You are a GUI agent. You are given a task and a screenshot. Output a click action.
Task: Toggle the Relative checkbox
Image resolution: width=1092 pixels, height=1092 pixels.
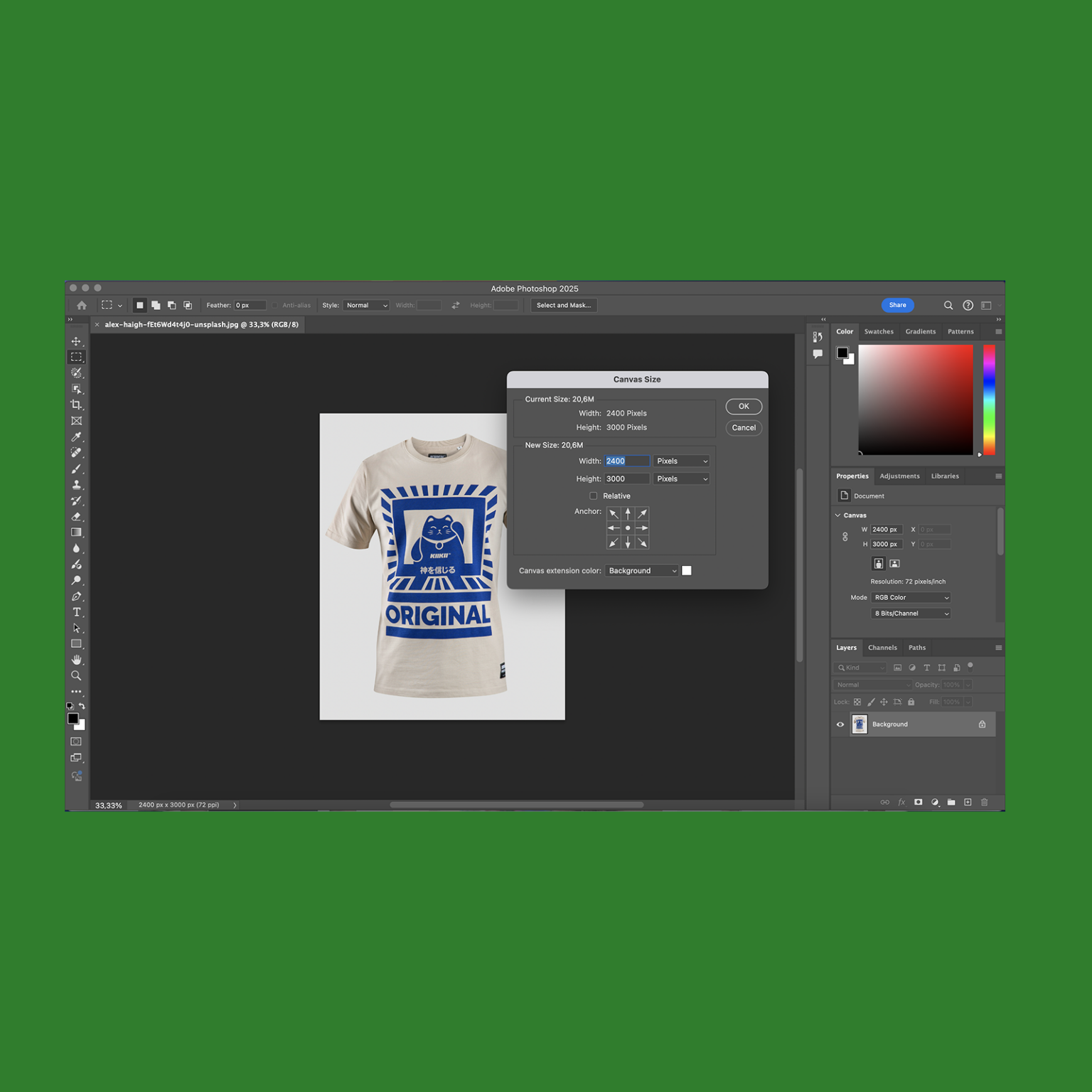point(594,496)
